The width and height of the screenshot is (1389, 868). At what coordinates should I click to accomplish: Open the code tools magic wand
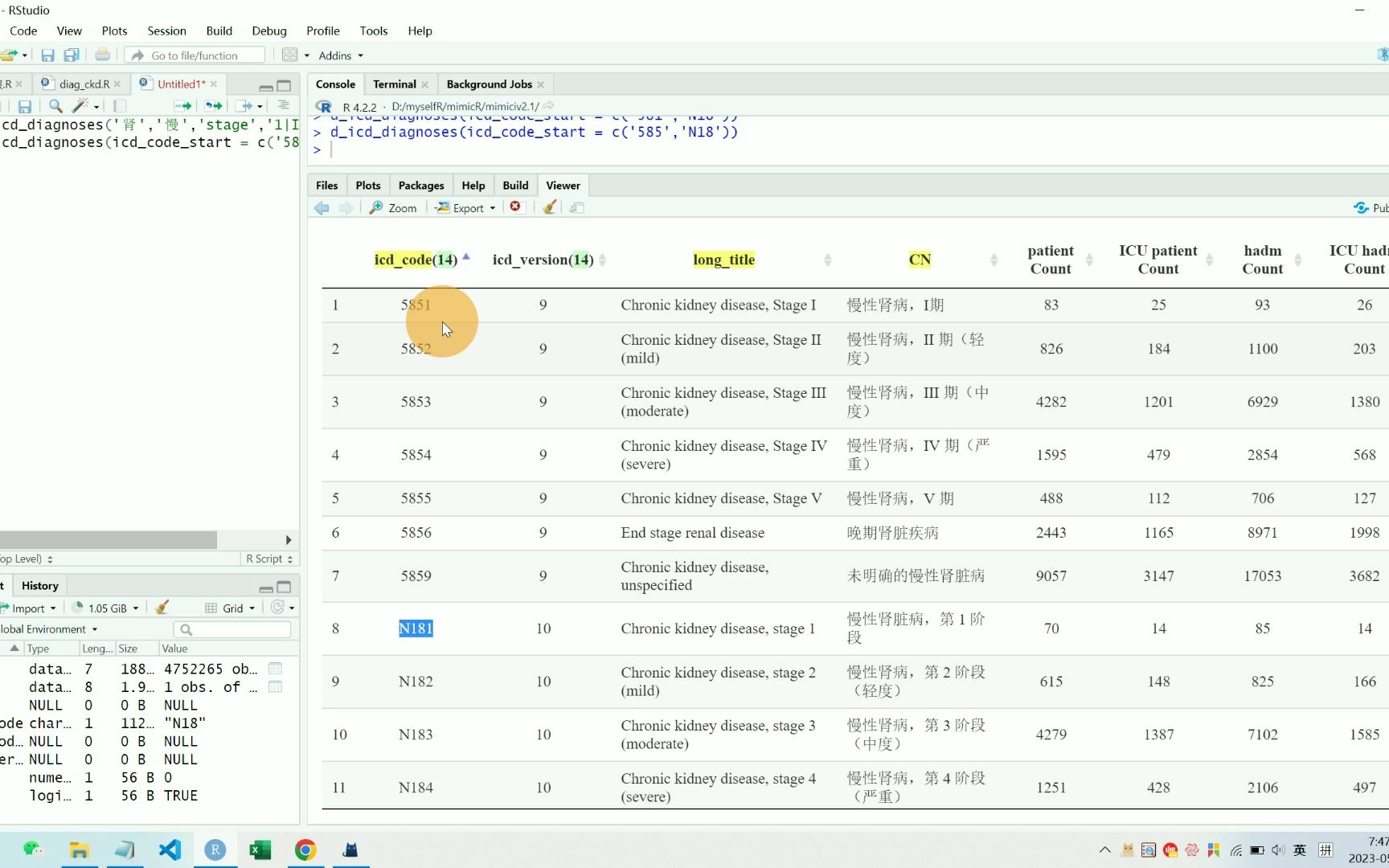pyautogui.click(x=80, y=106)
